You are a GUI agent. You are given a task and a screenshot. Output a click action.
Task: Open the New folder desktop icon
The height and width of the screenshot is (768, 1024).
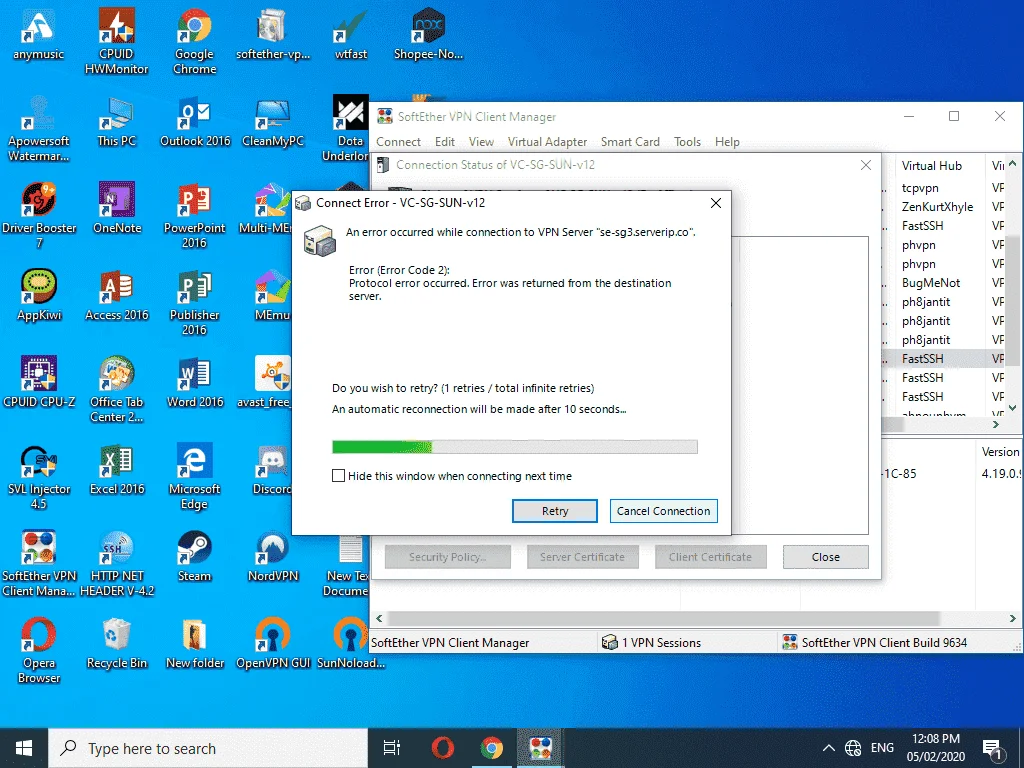(195, 643)
